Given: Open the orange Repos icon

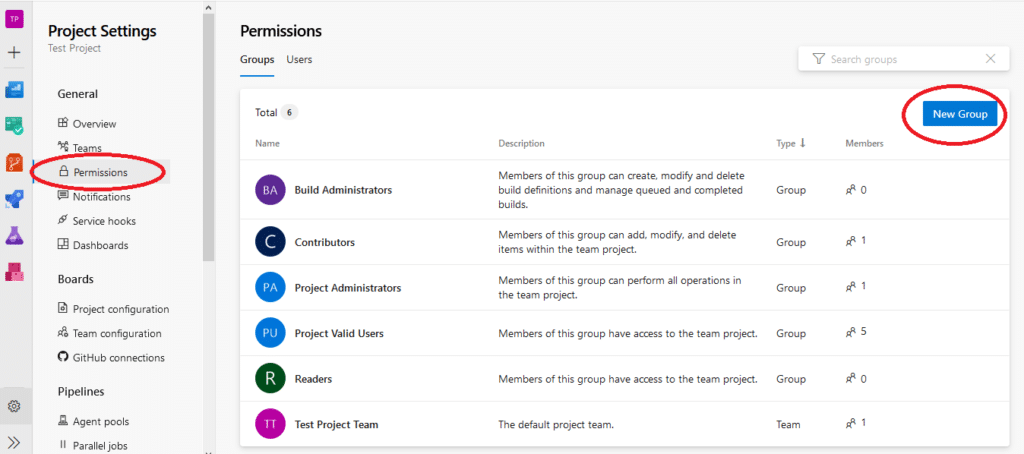Looking at the screenshot, I should (14, 162).
